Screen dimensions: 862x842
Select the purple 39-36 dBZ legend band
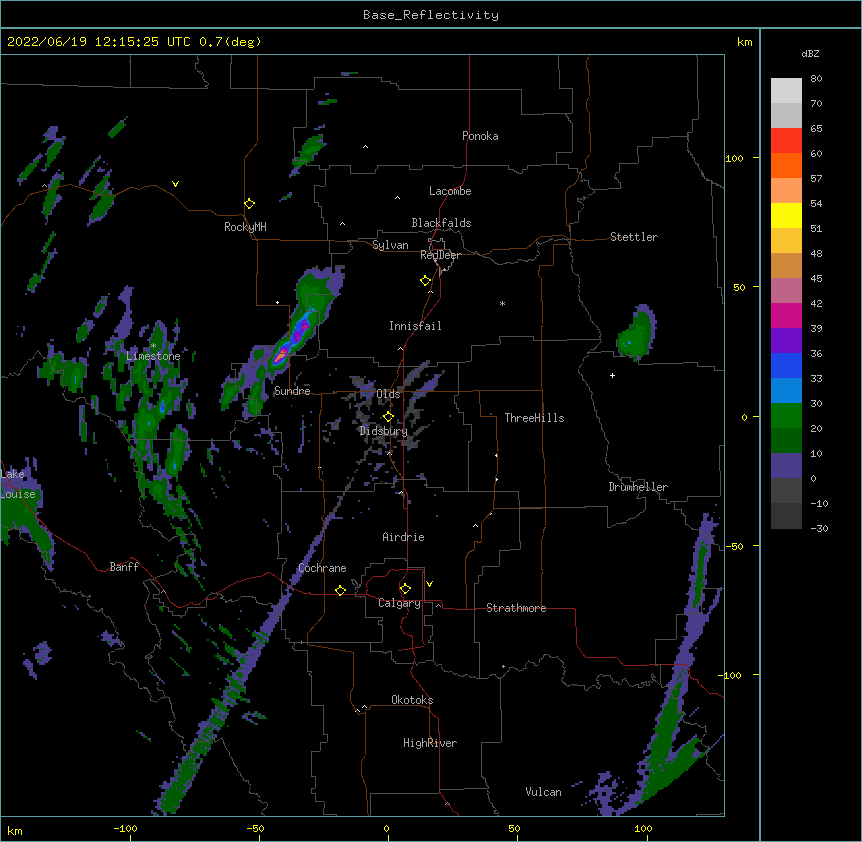pyautogui.click(x=786, y=341)
